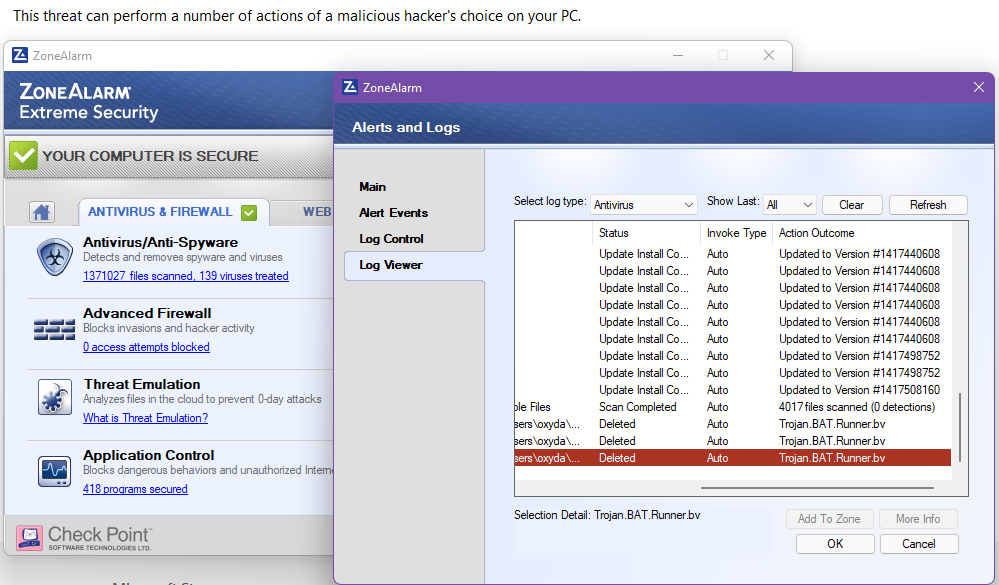Click the What is Threat Emulation link

[x=145, y=418]
